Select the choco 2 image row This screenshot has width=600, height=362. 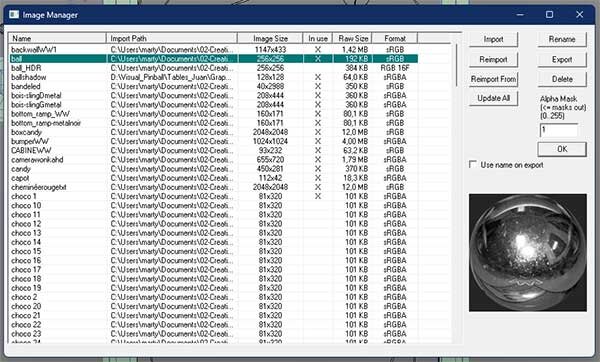213,297
